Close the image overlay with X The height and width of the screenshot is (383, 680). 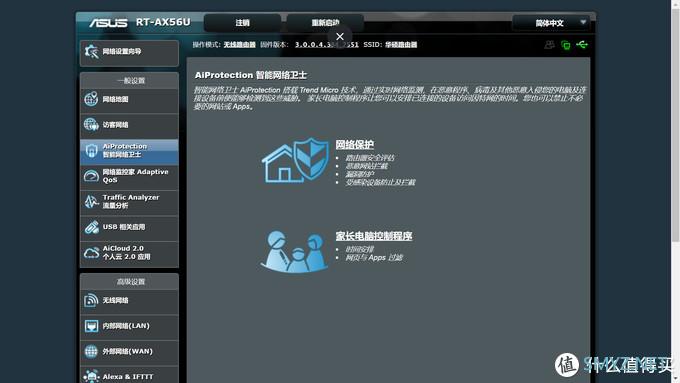click(x=340, y=37)
